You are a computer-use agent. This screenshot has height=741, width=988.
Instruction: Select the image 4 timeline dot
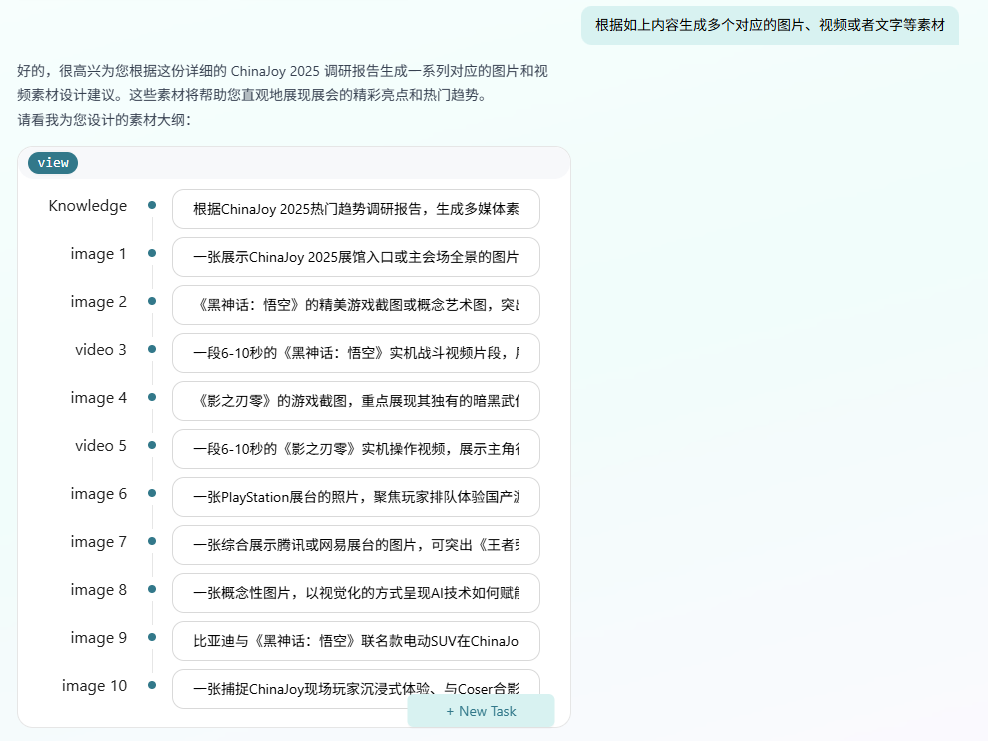(x=152, y=397)
